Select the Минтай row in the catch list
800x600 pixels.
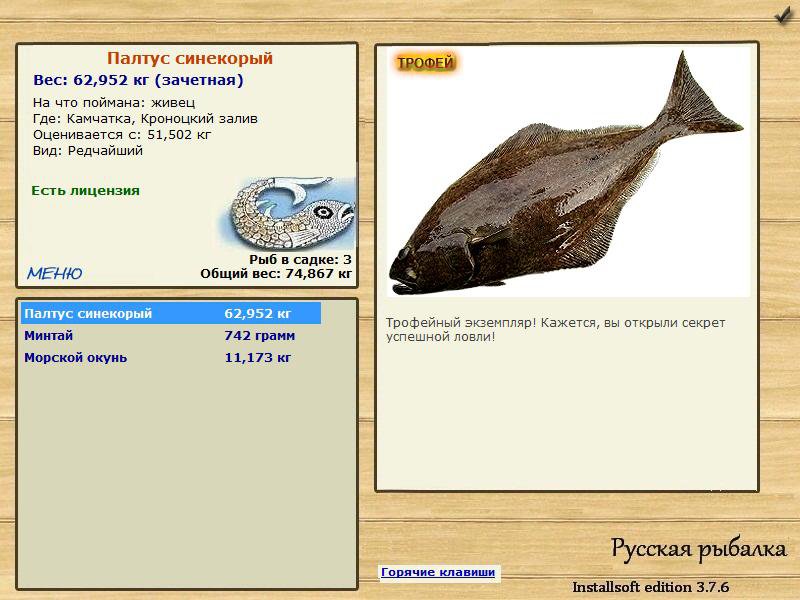(x=171, y=335)
